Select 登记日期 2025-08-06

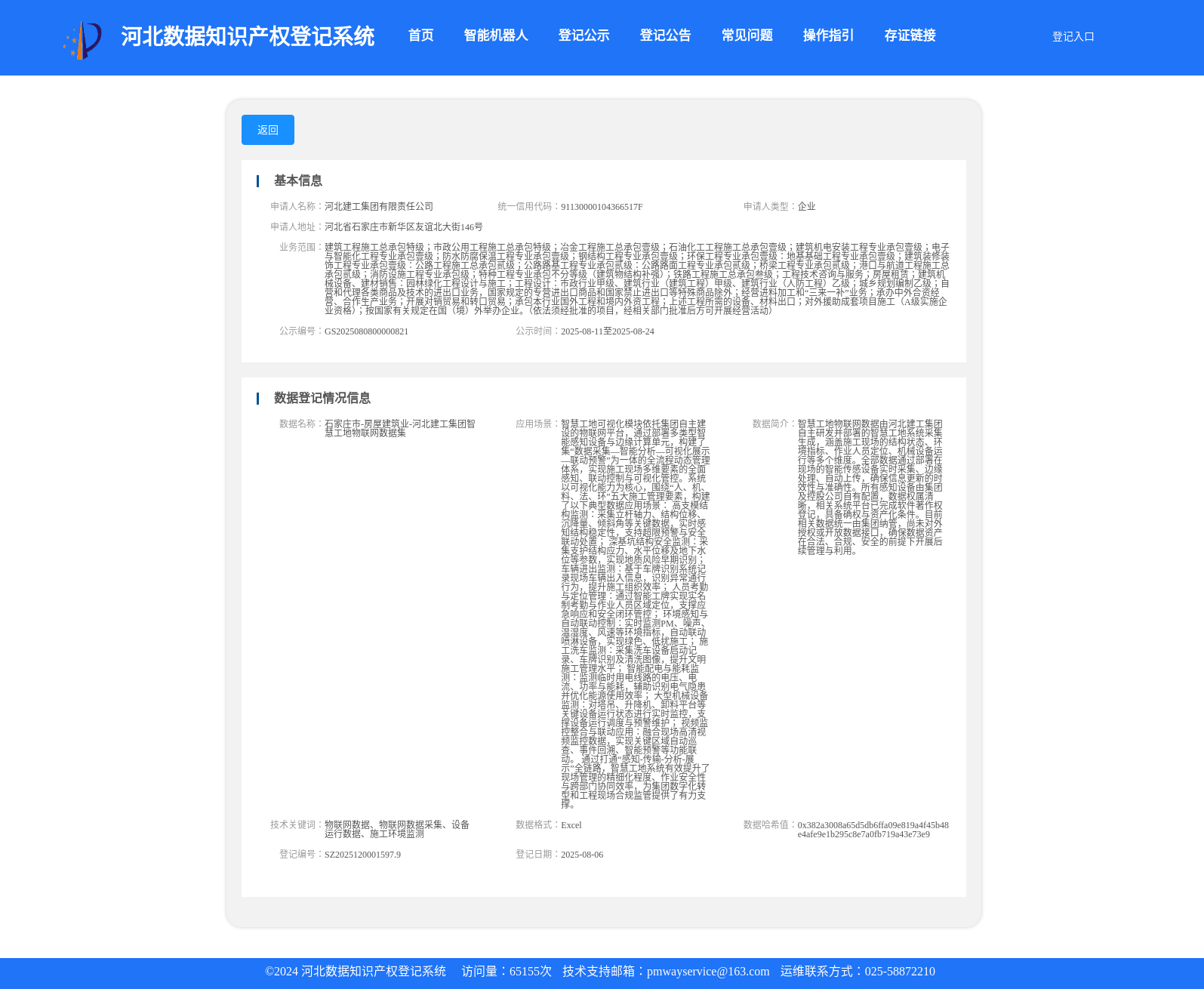click(582, 854)
